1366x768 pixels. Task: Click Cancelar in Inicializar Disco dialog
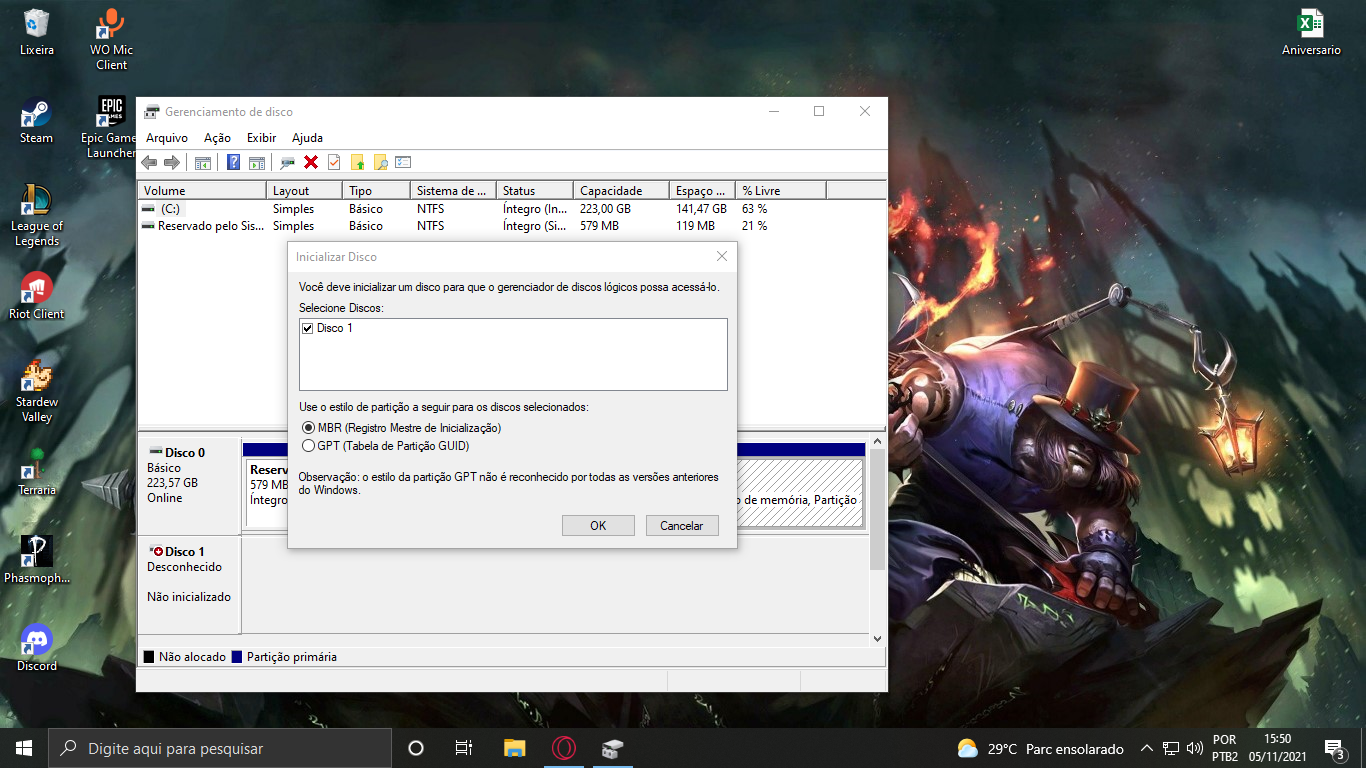[x=682, y=525]
